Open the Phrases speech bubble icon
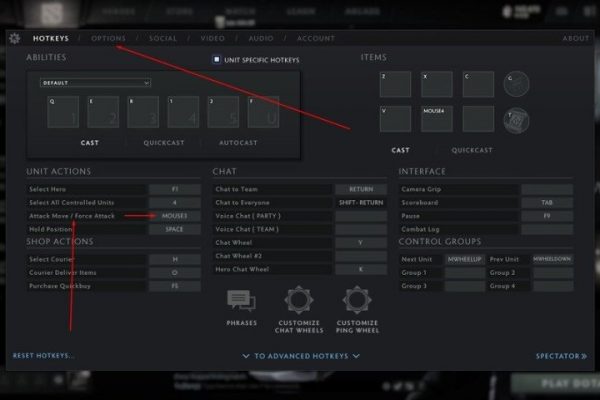 [x=241, y=300]
